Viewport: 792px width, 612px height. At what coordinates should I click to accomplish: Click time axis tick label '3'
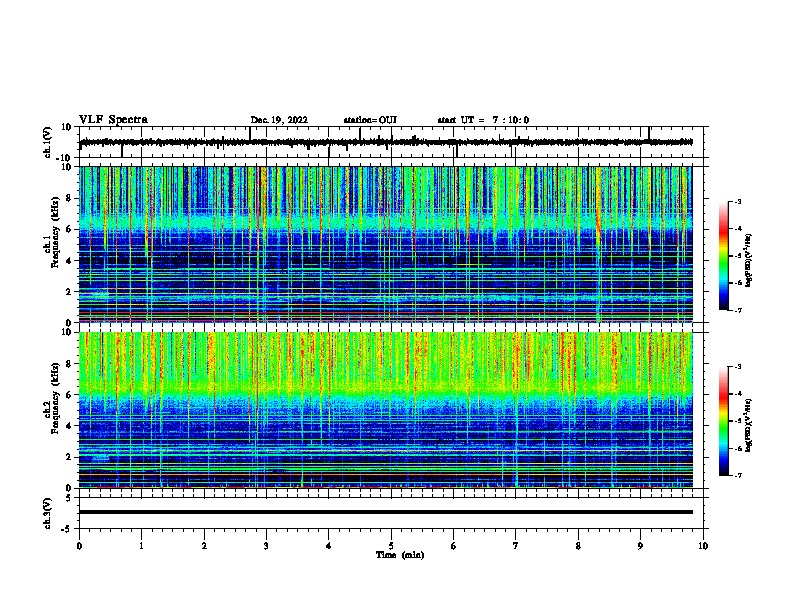click(x=266, y=546)
